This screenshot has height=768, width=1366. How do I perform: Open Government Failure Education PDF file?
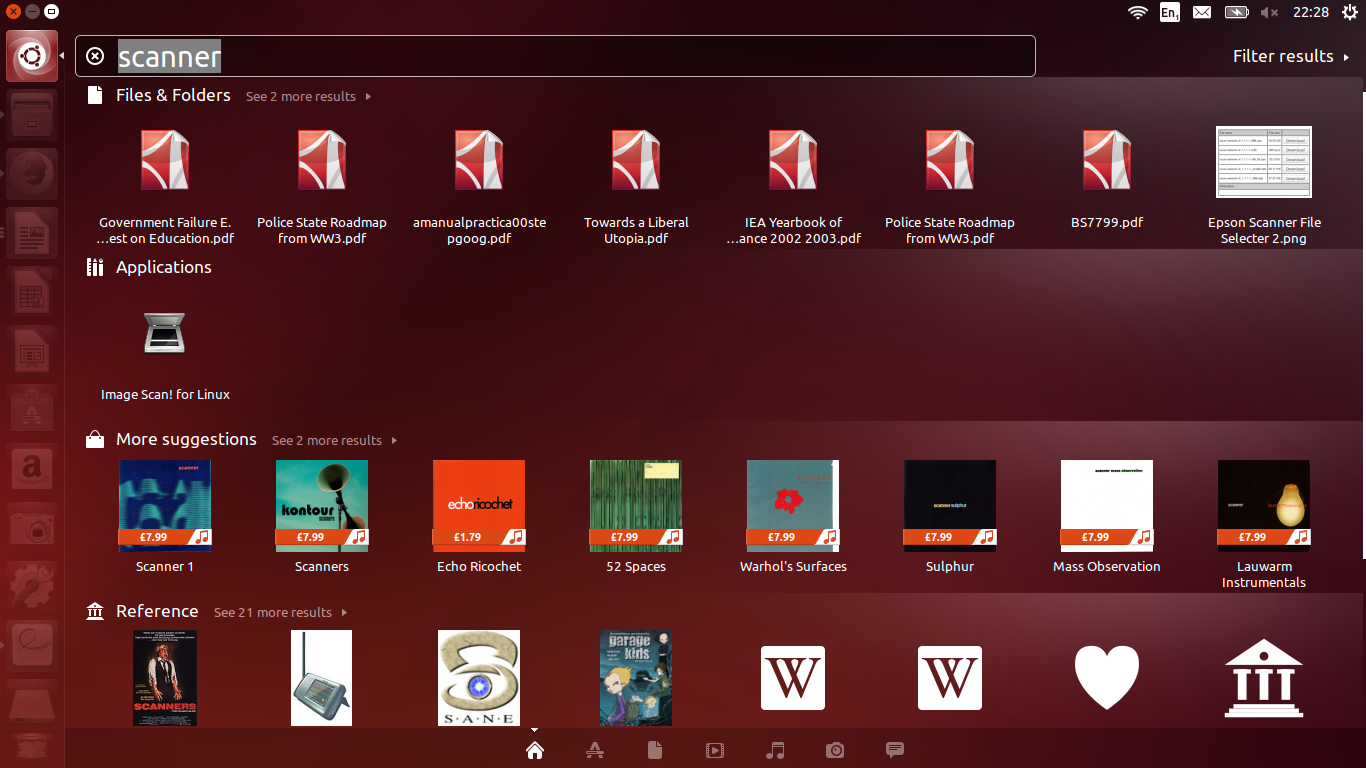pyautogui.click(x=165, y=185)
